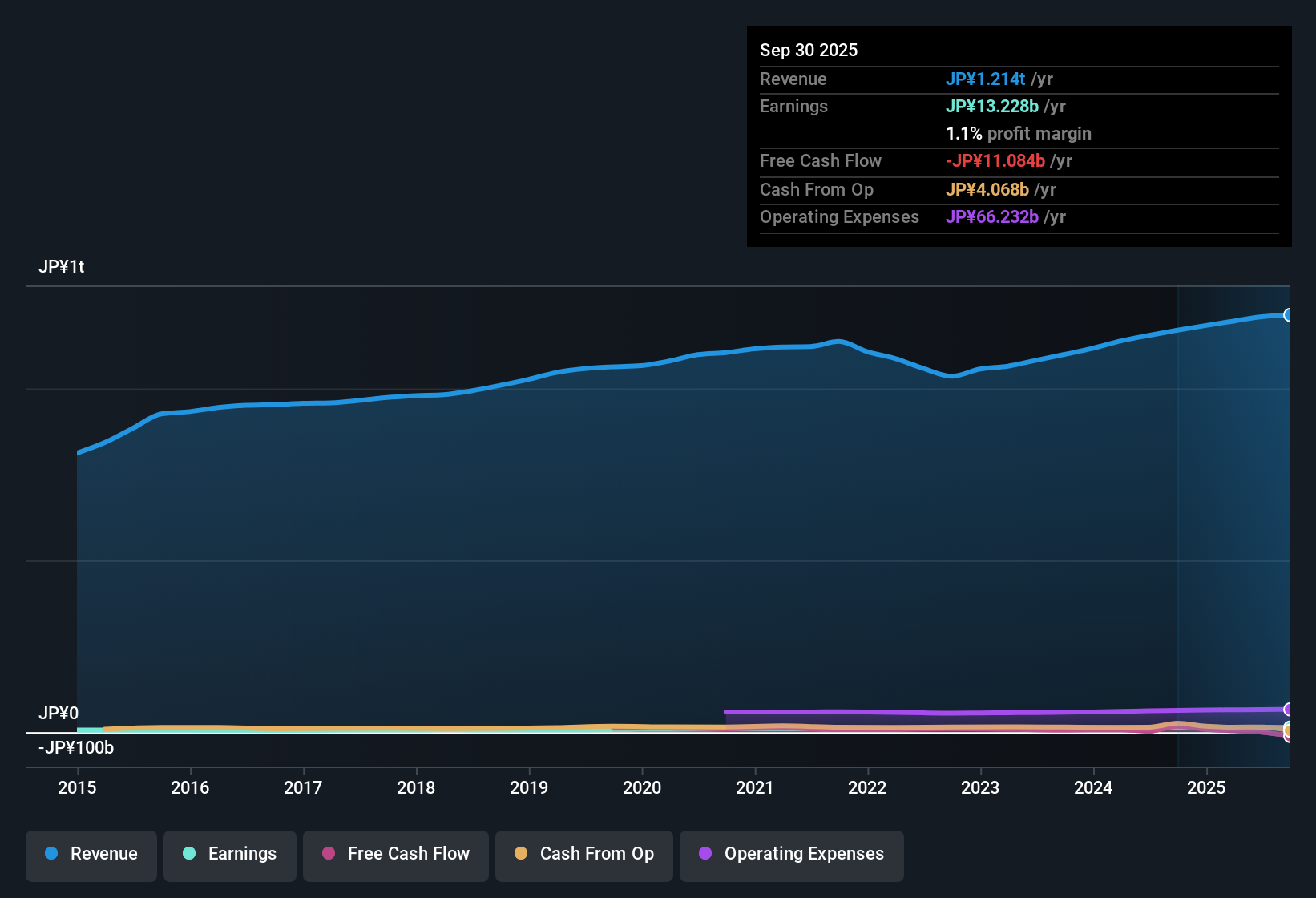
Task: Click the pink Free Cash Flow legend dot
Action: coord(329,854)
